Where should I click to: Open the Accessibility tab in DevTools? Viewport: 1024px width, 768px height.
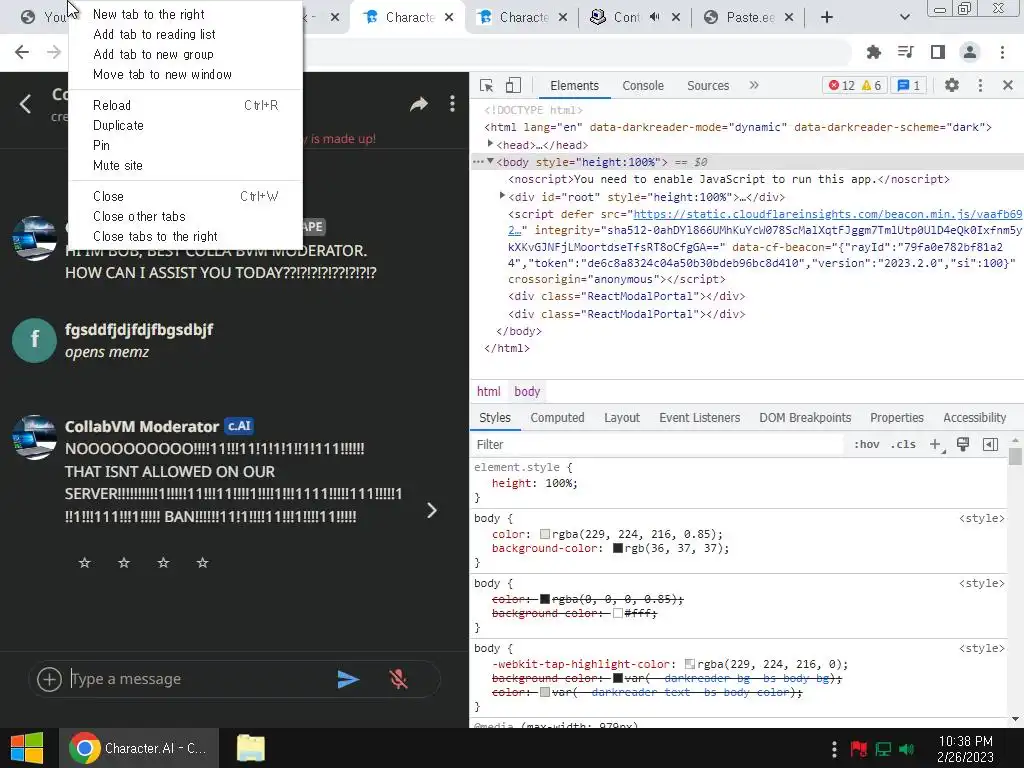click(974, 417)
